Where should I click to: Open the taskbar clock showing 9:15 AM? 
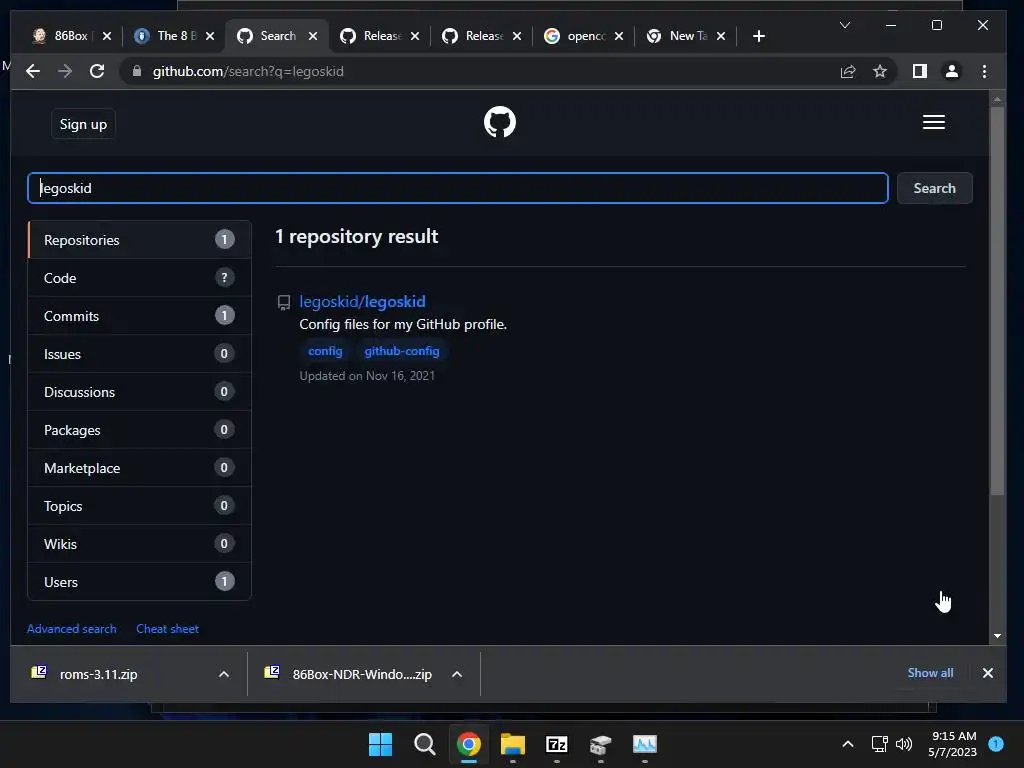tap(953, 744)
